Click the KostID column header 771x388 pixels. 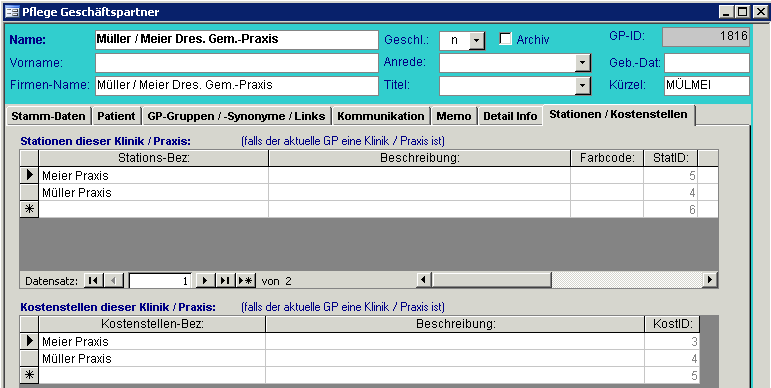[672, 324]
